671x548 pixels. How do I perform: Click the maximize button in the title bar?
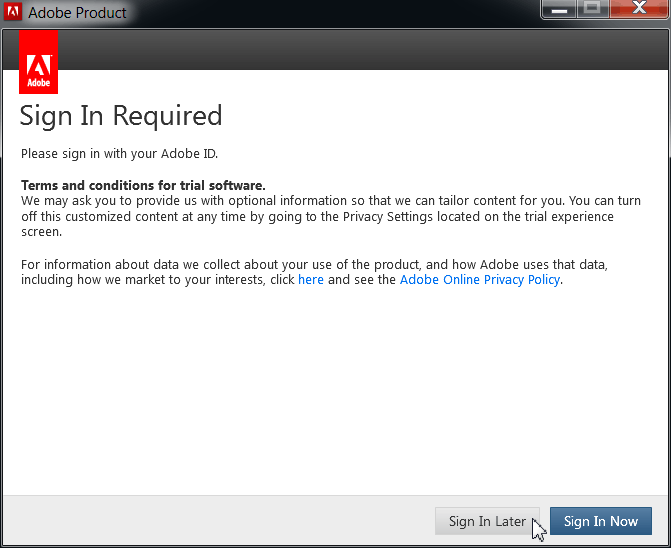coord(593,10)
